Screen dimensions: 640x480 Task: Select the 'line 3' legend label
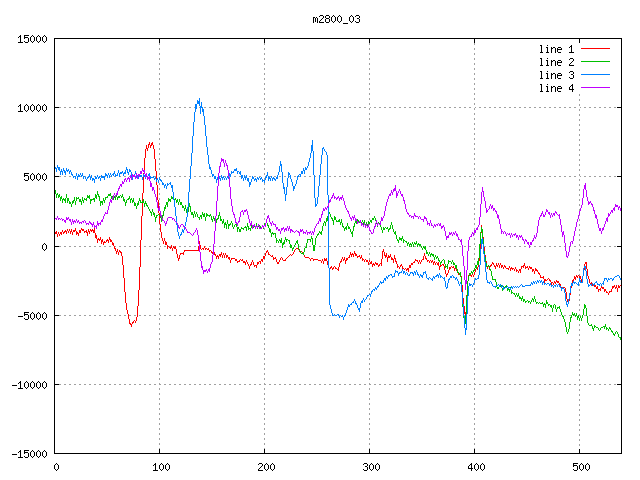[557, 75]
